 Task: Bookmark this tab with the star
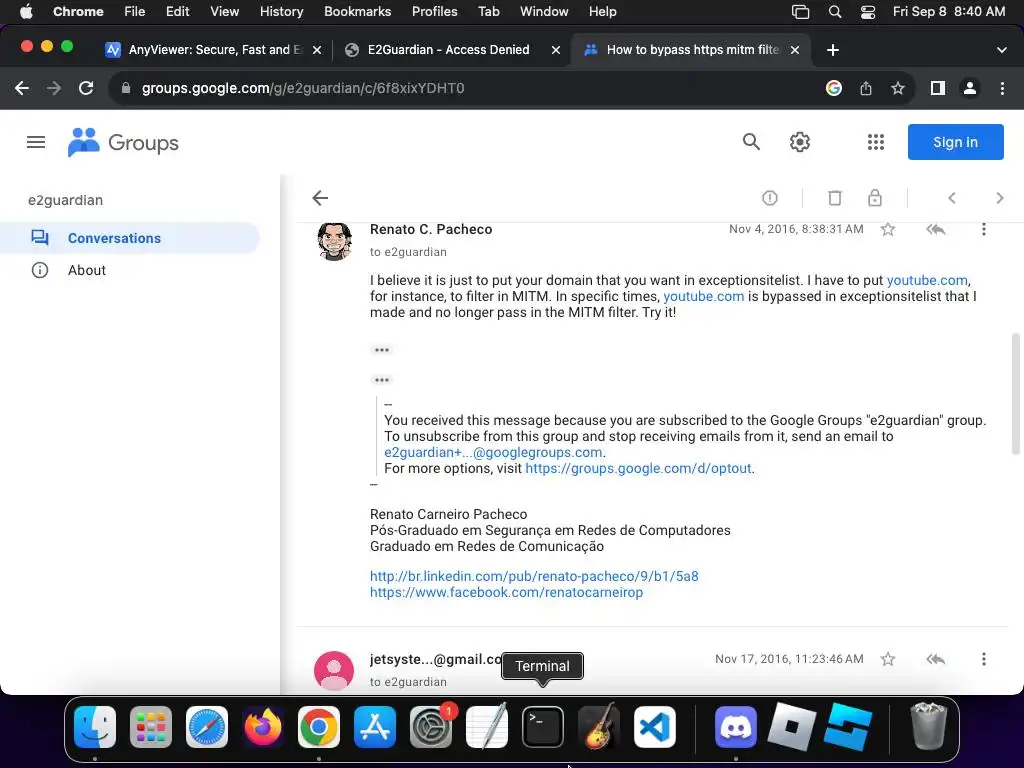pyautogui.click(x=898, y=88)
